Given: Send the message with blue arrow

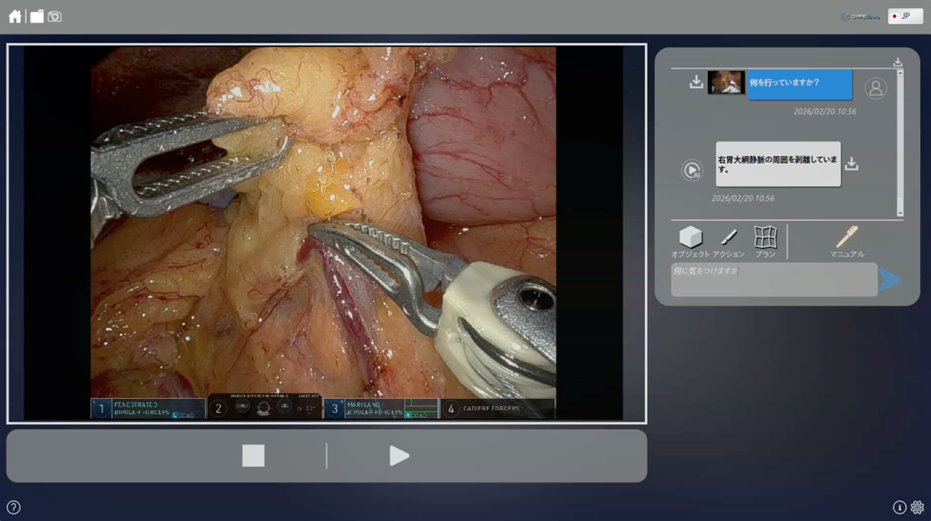Looking at the screenshot, I should pos(890,280).
